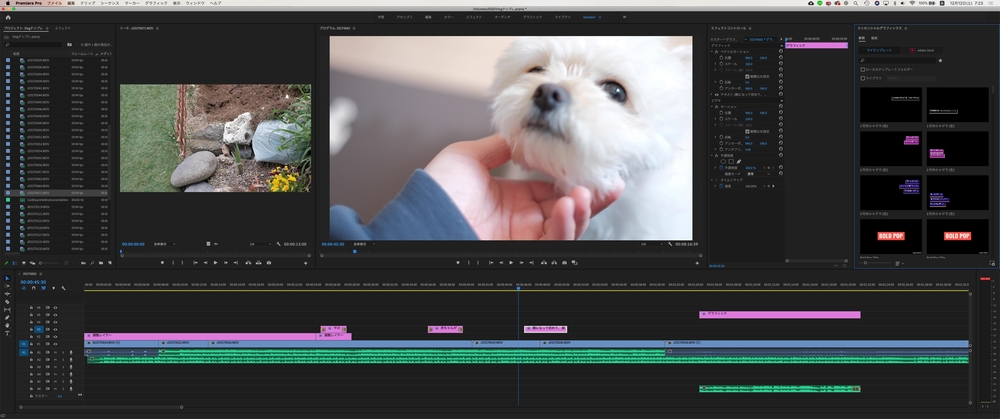This screenshot has height=419, width=1000.
Task: Click Export Frame camera in Source monitor
Action: 268,263
